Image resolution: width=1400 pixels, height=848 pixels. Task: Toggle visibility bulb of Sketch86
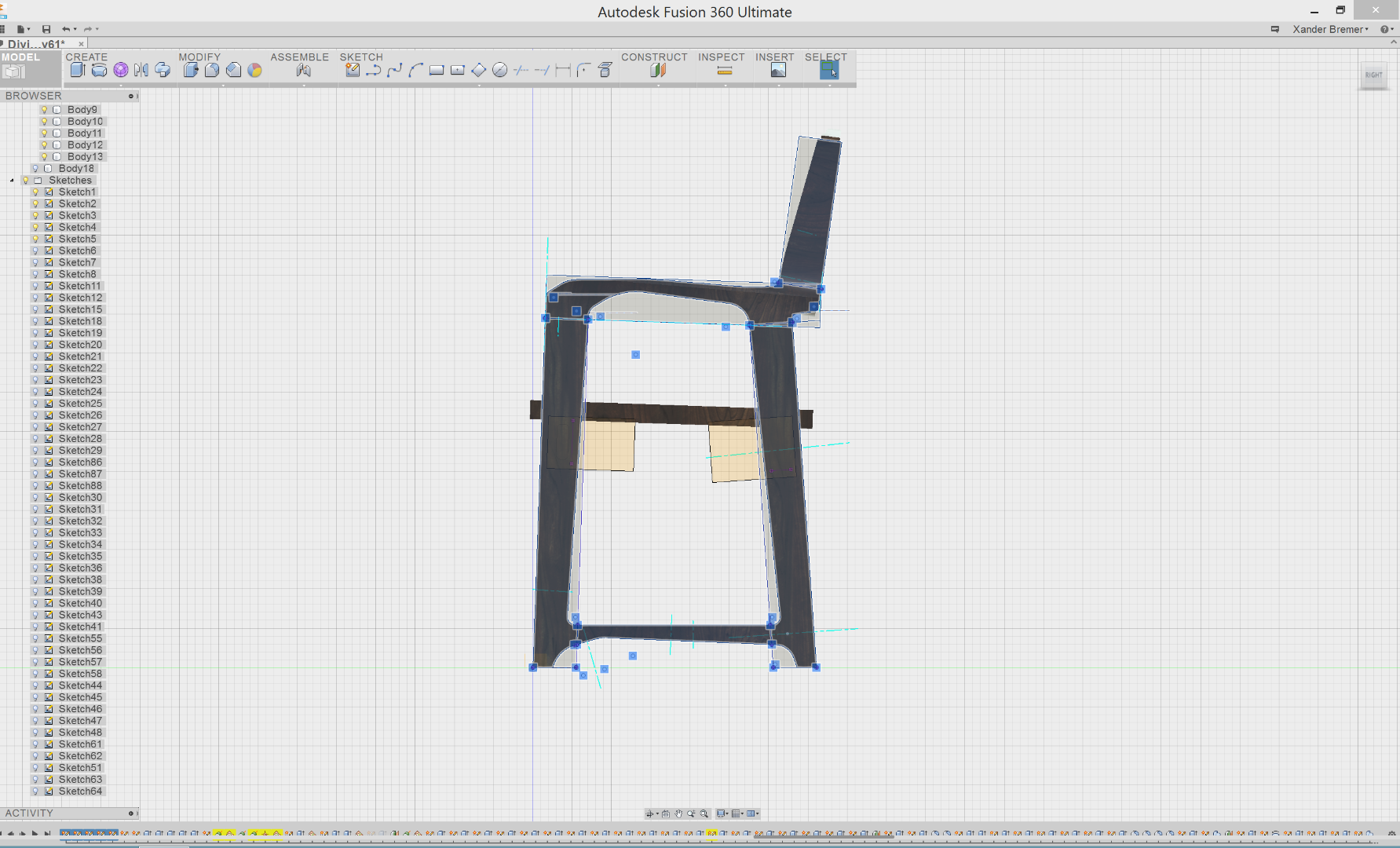35,462
